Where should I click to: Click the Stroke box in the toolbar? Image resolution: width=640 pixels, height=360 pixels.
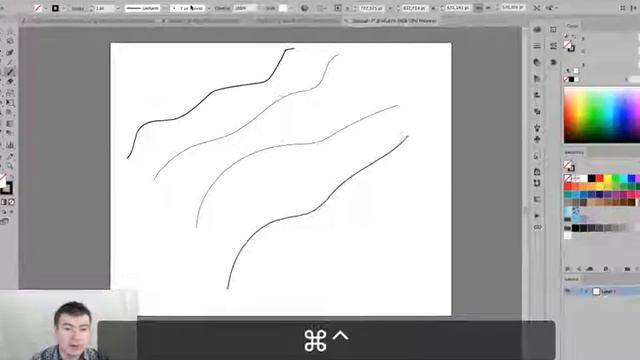tap(7, 188)
